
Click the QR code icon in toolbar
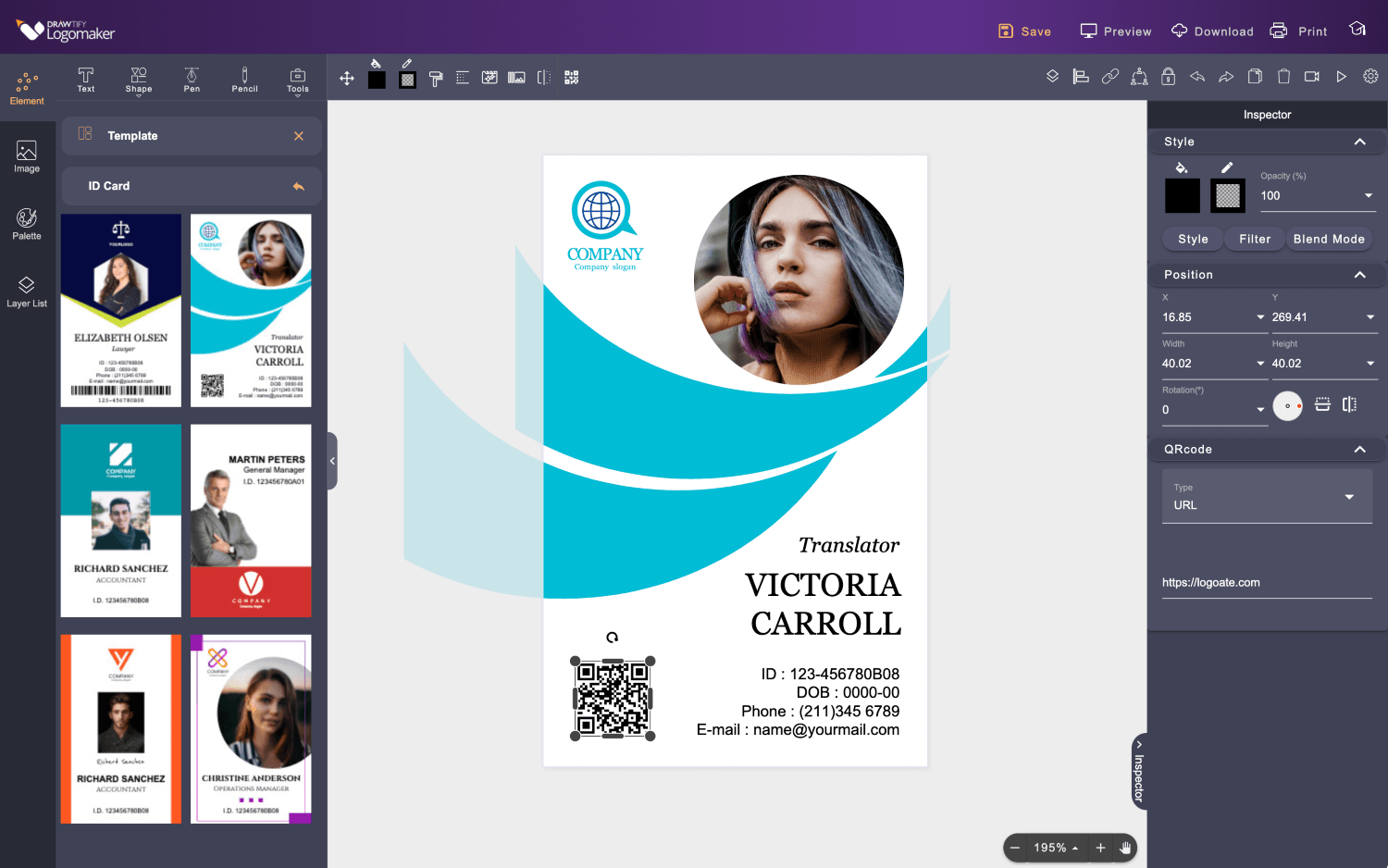coord(572,78)
